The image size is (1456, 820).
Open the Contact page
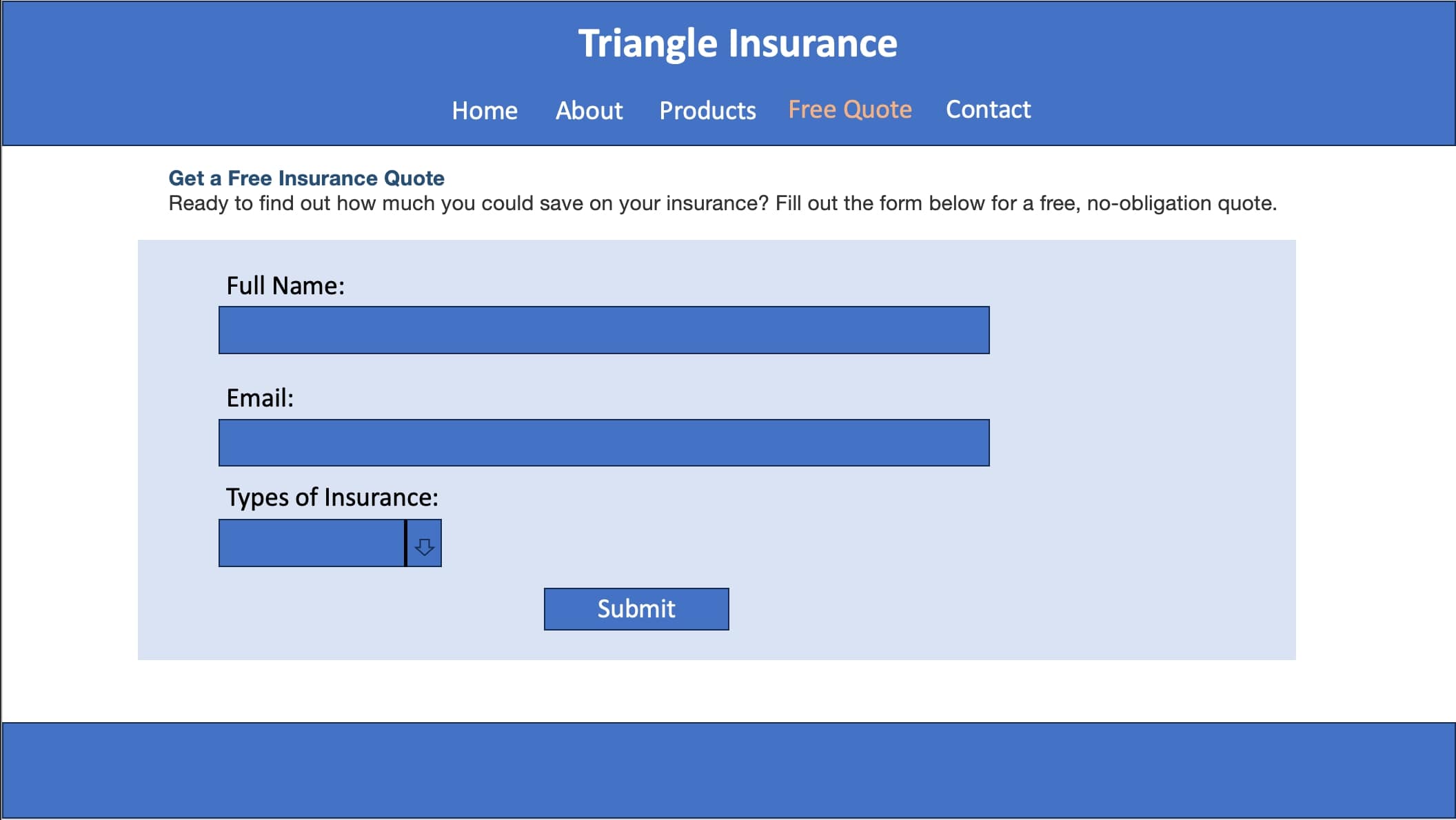tap(988, 110)
